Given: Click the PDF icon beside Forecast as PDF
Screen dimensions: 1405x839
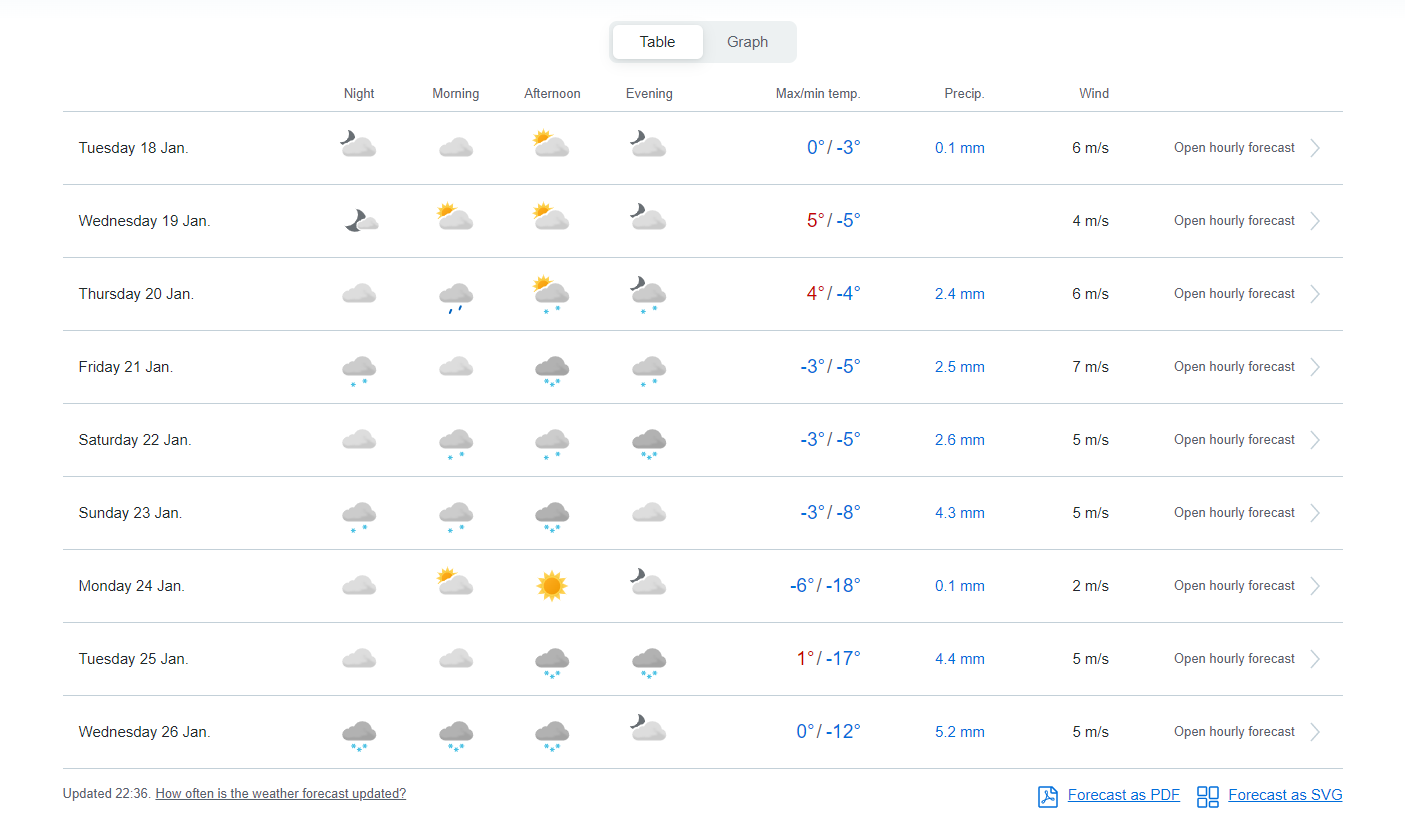Looking at the screenshot, I should tap(1047, 796).
